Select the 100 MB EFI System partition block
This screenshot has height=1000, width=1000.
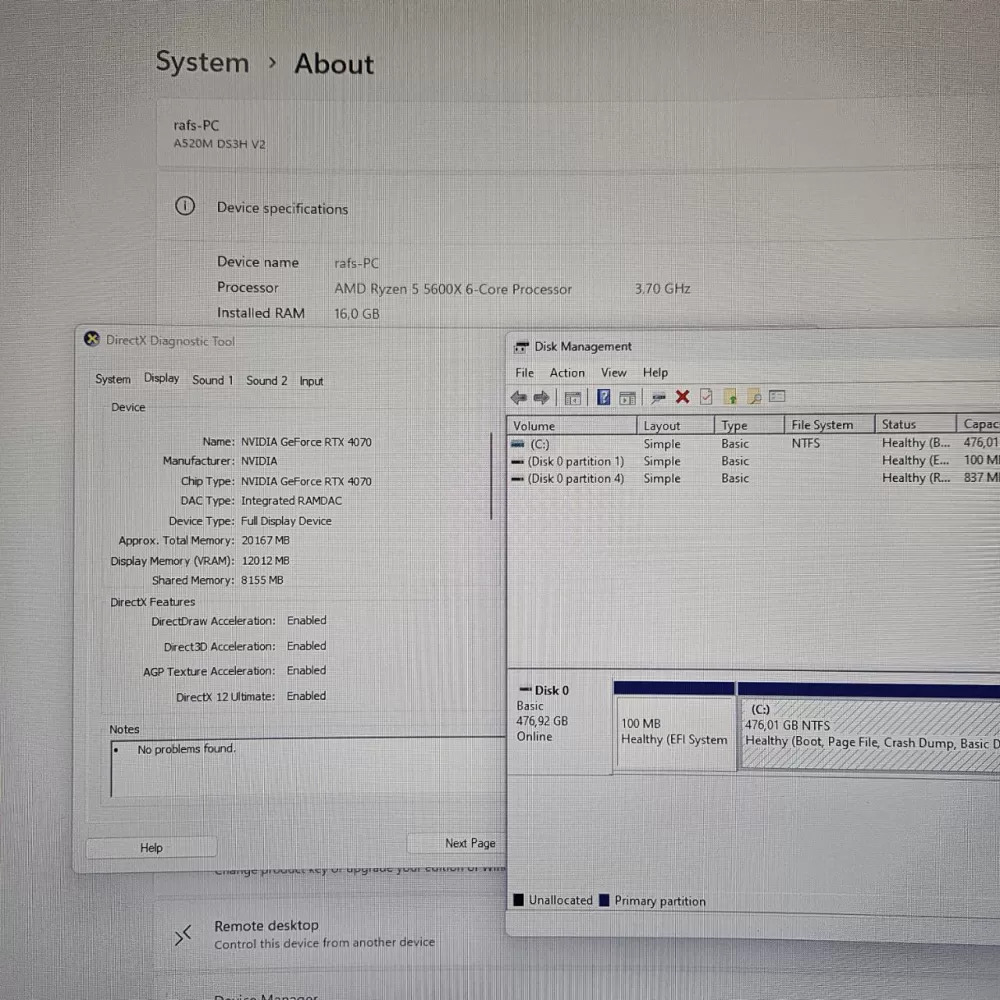tap(674, 732)
